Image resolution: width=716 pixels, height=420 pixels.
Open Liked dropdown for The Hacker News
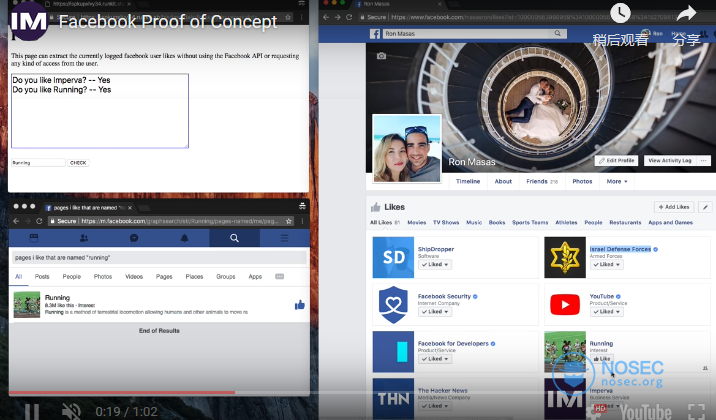click(x=435, y=406)
